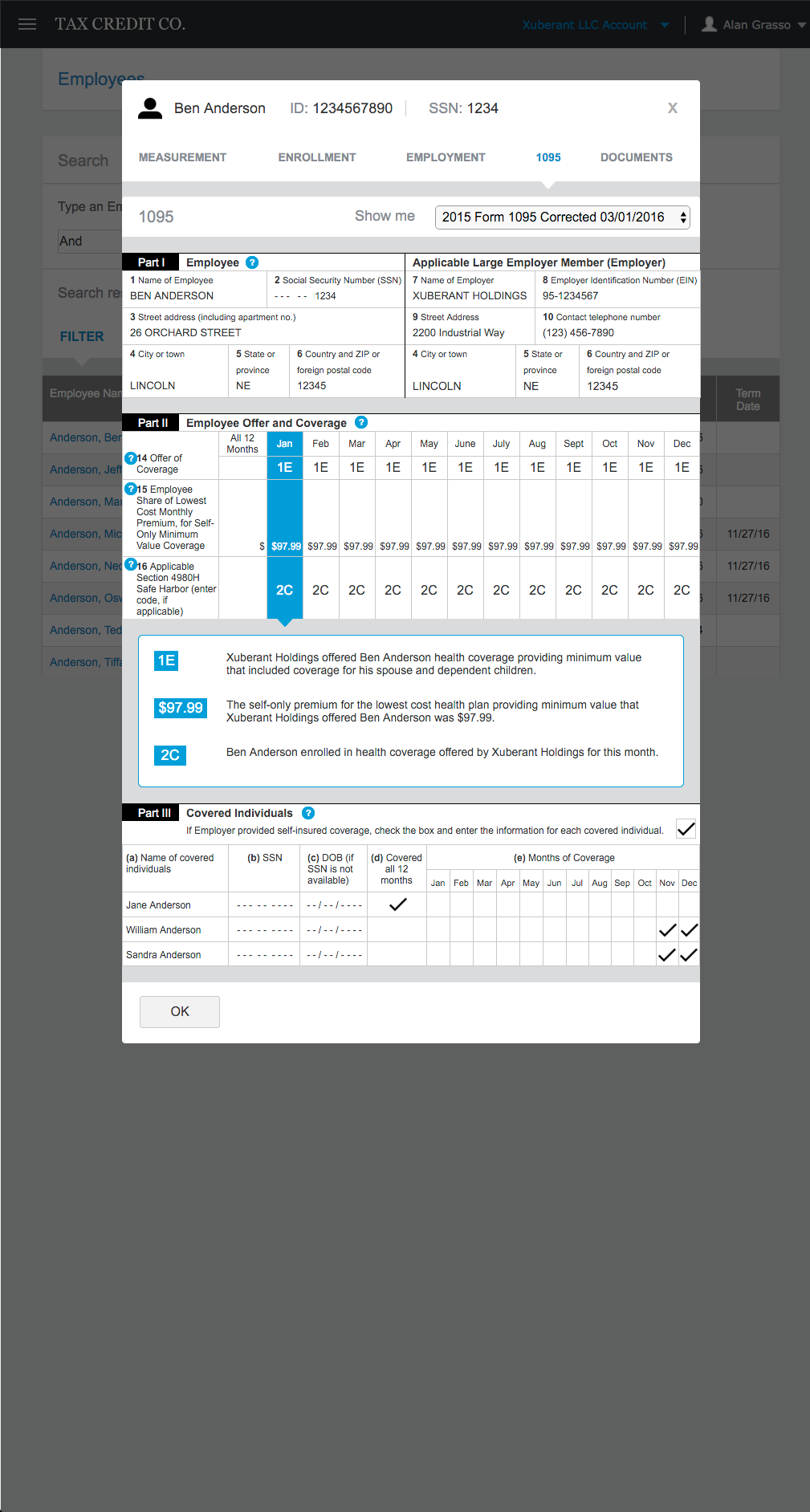Screen dimensions: 810x1512
Task: Click employer name XUBERANT HOLDINGS
Action: tap(470, 295)
